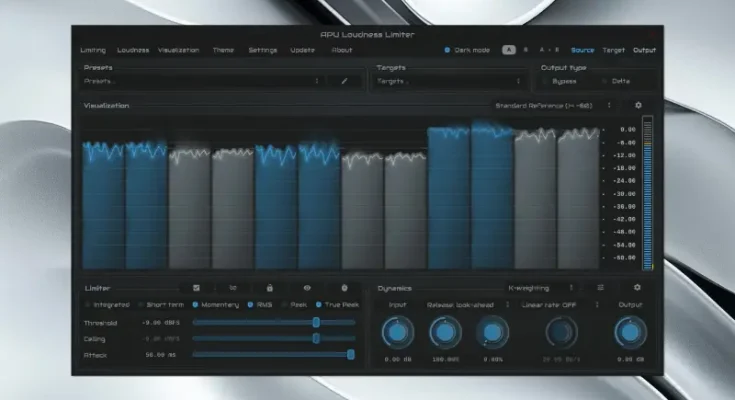The width and height of the screenshot is (735, 400).
Task: Expand the Targets dropdown
Action: [x=449, y=81]
